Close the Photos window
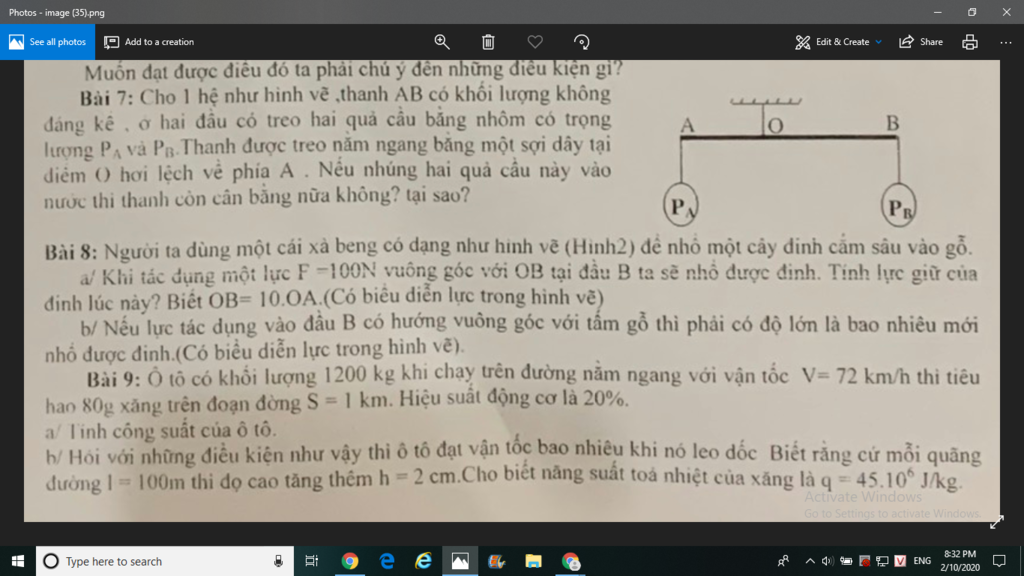1024x576 pixels. tap(1006, 12)
